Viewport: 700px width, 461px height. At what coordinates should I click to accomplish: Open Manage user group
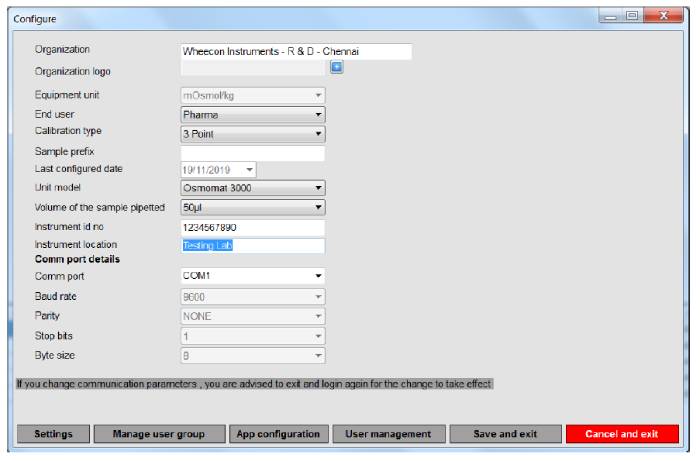[159, 434]
